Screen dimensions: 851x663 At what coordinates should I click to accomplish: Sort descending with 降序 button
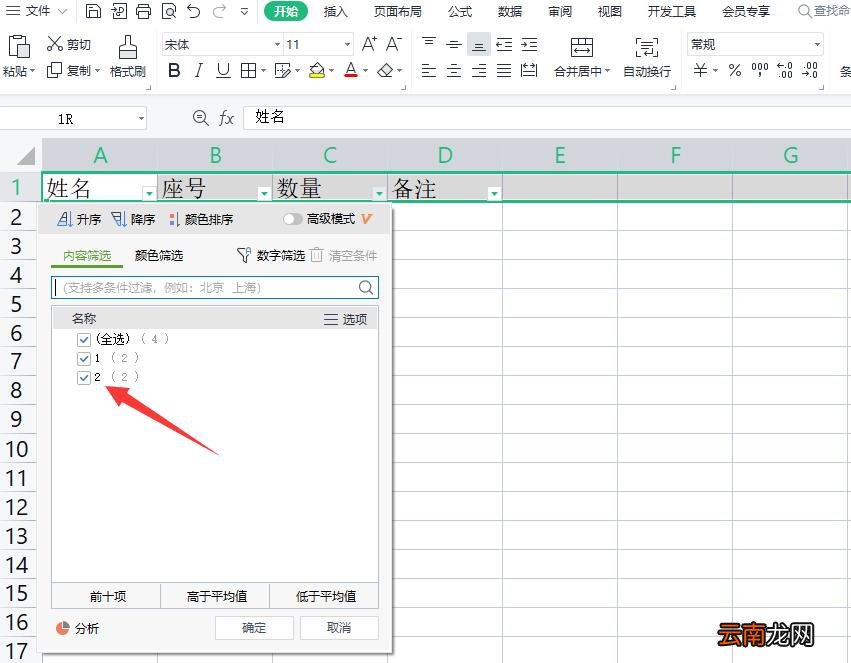click(133, 219)
